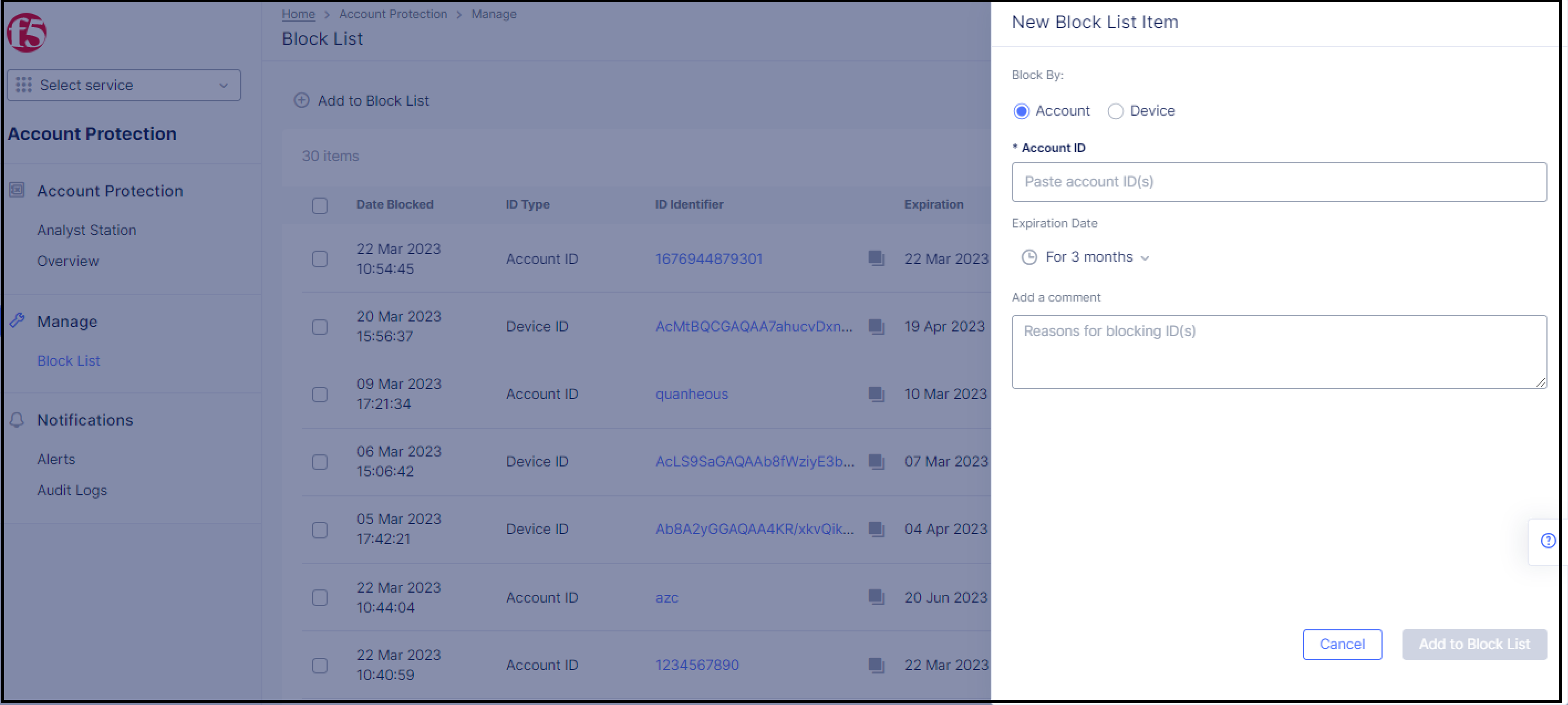The height and width of the screenshot is (705, 1568).
Task: Click the shield icon beside Account Protection
Action: tap(17, 190)
